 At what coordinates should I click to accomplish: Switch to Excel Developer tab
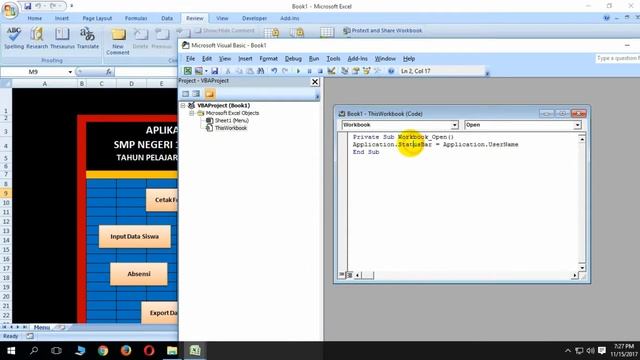click(254, 18)
